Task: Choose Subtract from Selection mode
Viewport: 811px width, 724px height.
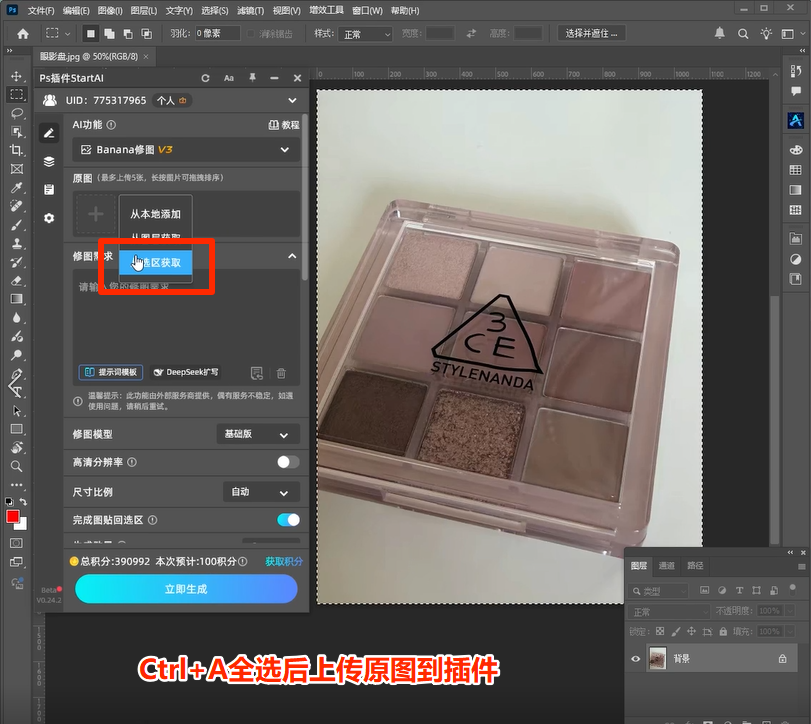Action: pyautogui.click(x=128, y=34)
